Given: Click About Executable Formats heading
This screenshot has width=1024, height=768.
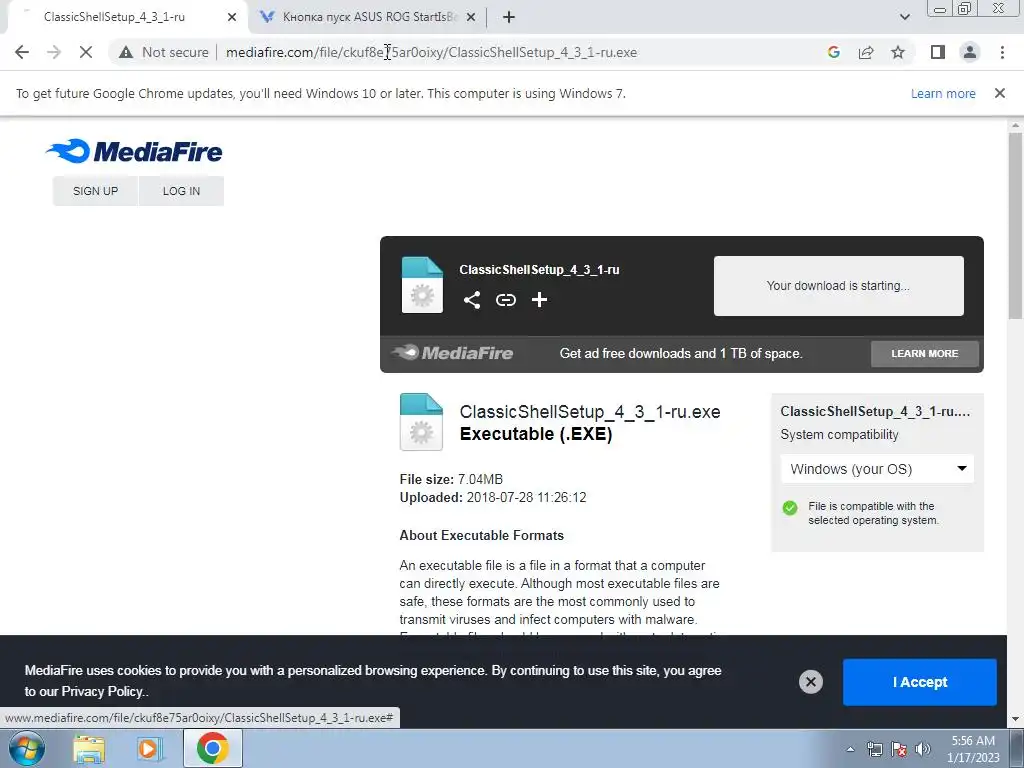Looking at the screenshot, I should 481,536.
